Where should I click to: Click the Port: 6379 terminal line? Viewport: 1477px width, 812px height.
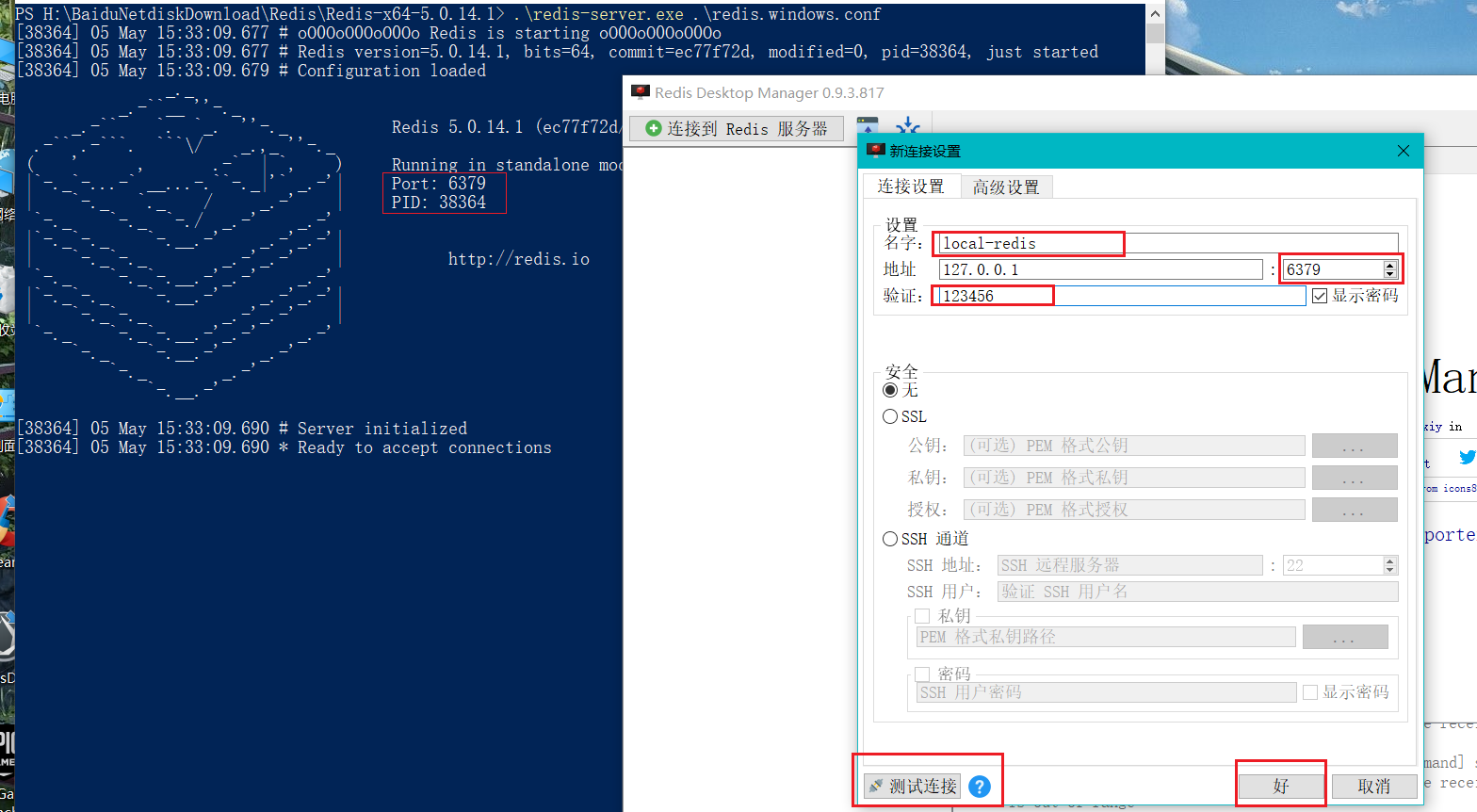(x=439, y=184)
